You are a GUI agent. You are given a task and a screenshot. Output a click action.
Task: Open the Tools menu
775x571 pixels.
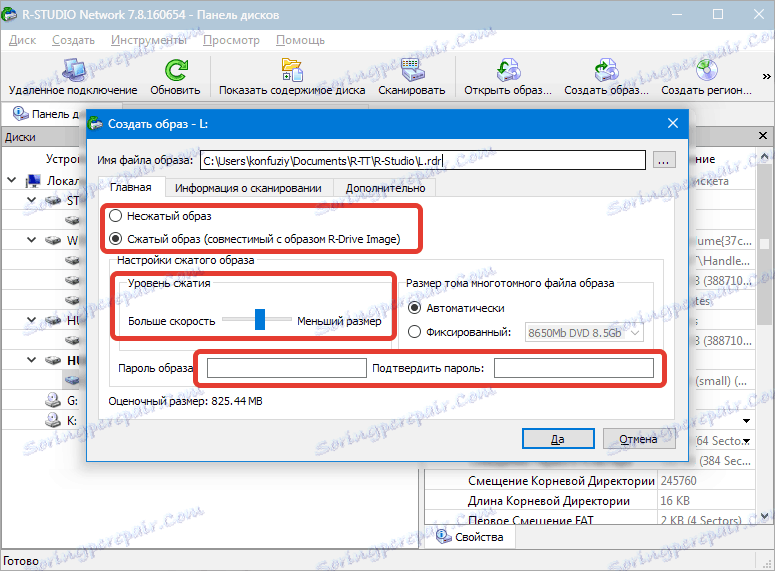click(x=149, y=40)
